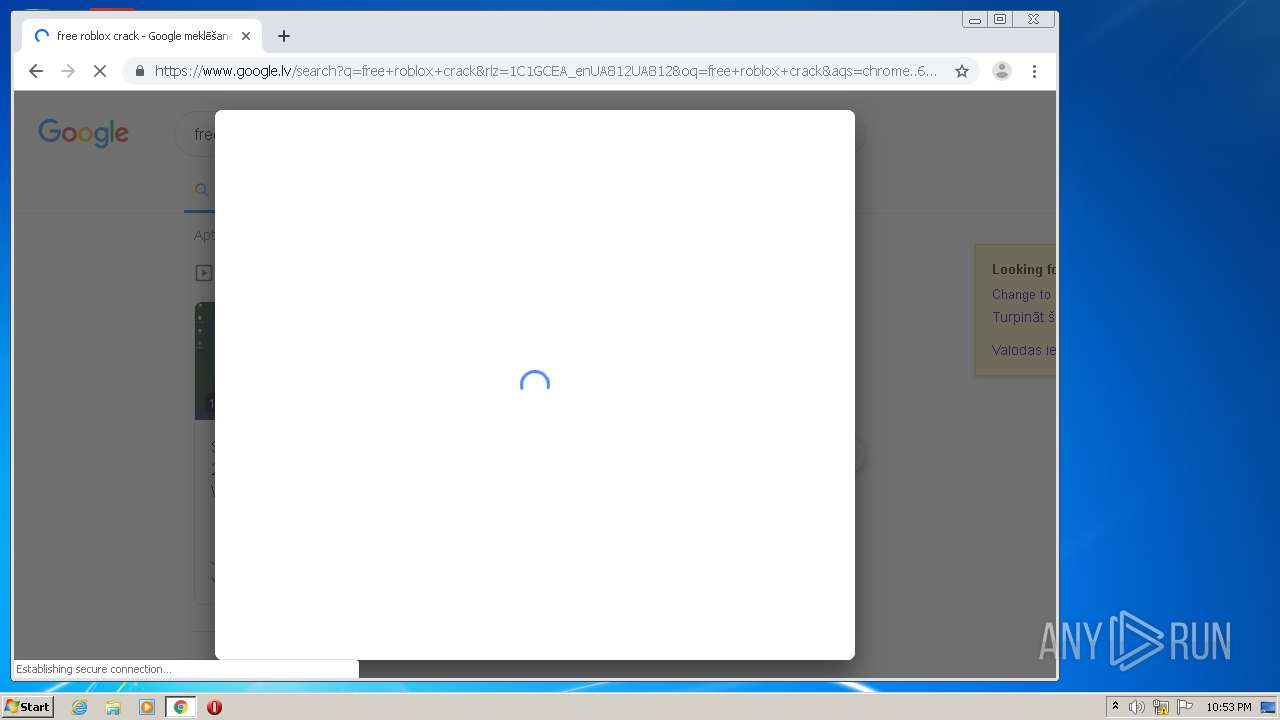
Task: Click the forward navigation arrow
Action: click(x=68, y=71)
